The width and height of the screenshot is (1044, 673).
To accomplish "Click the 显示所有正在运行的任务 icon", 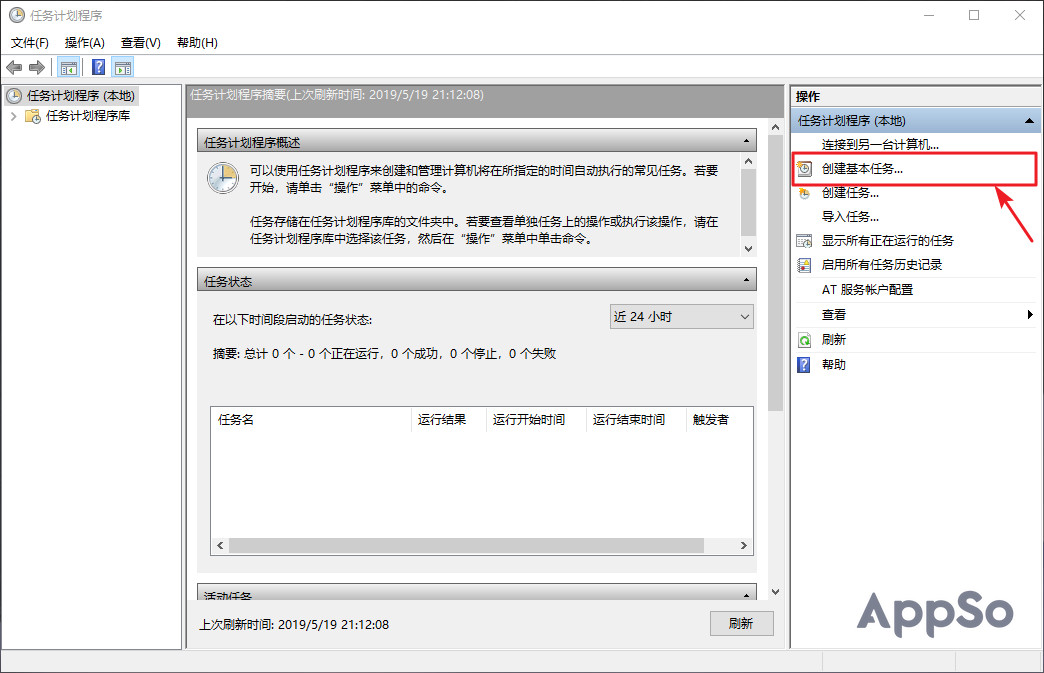I will 804,241.
